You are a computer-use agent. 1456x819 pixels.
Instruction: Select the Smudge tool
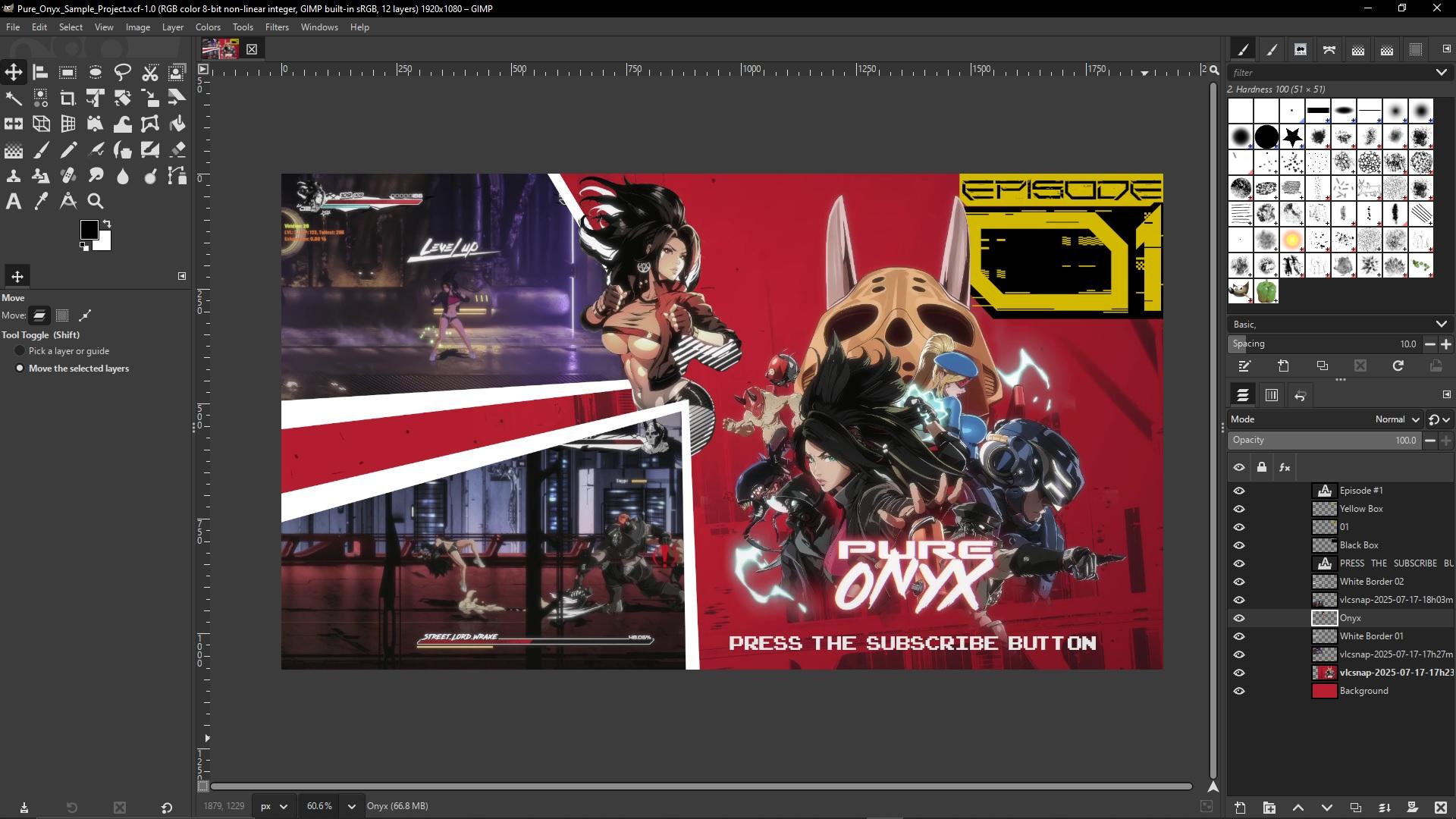click(x=95, y=176)
